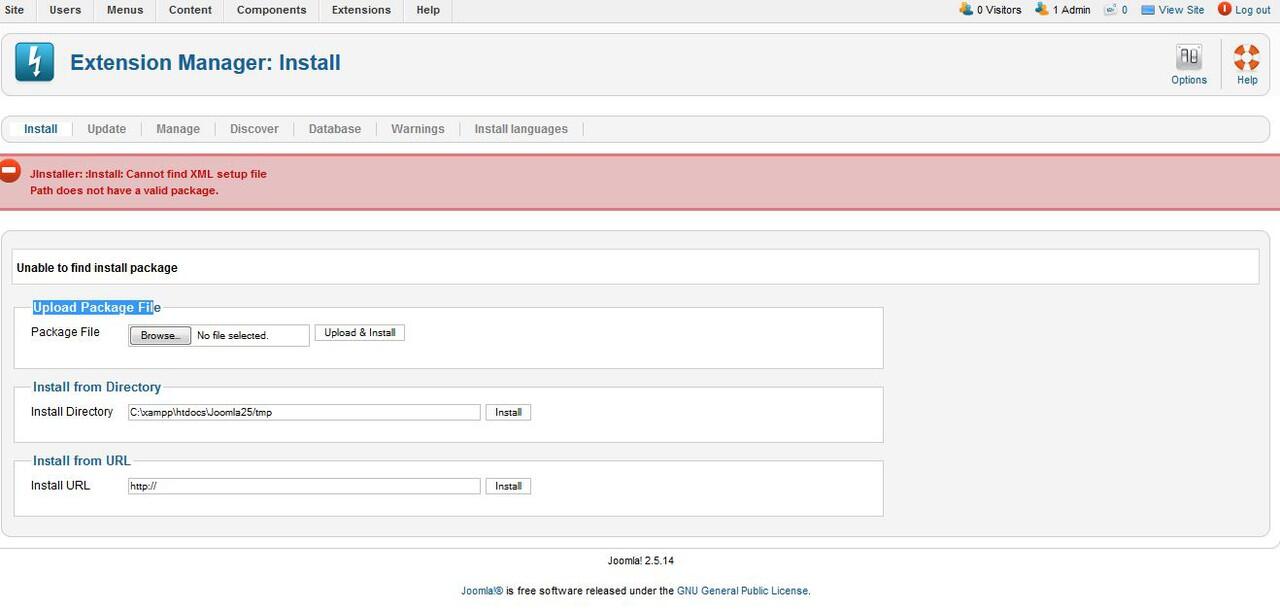Switch to the Warnings tab

(418, 129)
